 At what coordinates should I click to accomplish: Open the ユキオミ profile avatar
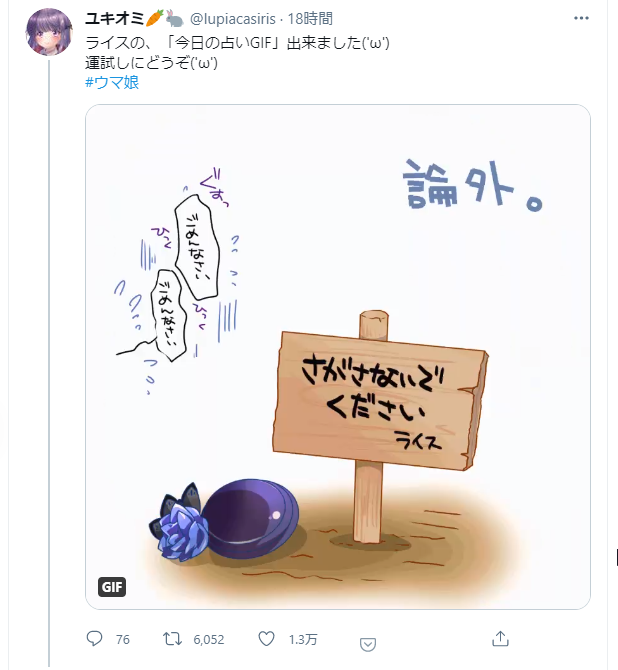(49, 32)
